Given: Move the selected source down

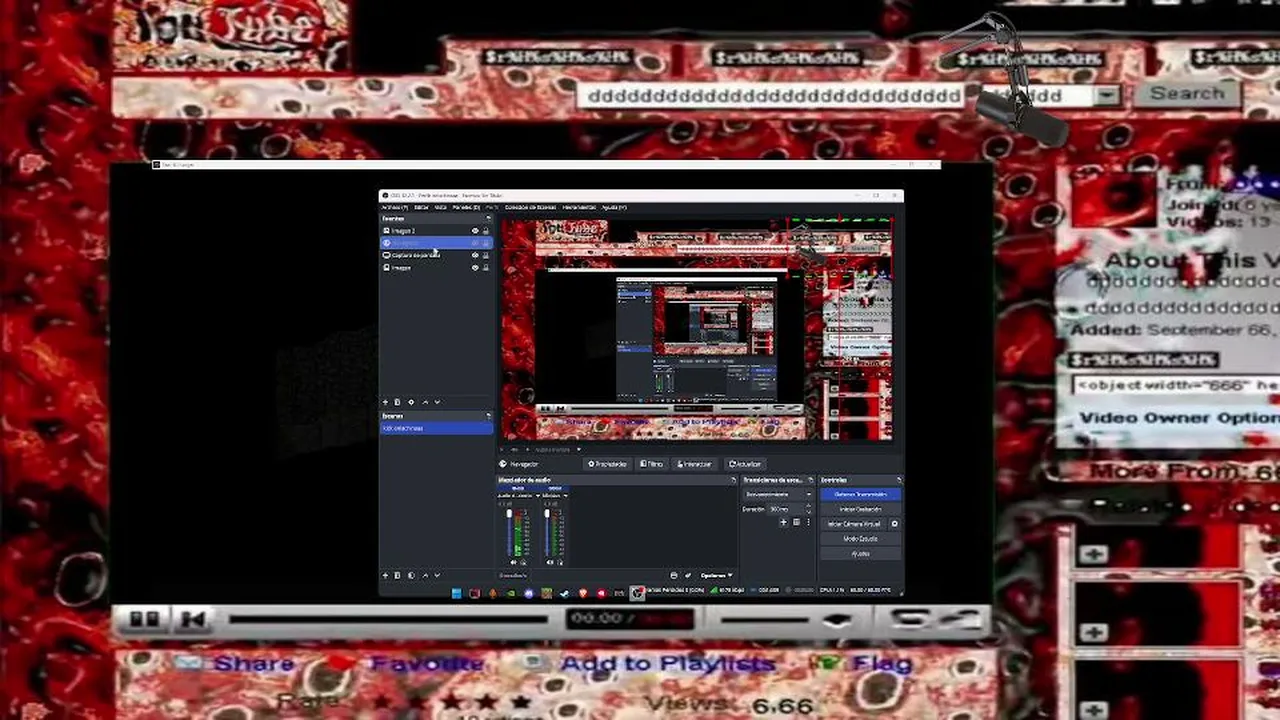Looking at the screenshot, I should click(437, 402).
